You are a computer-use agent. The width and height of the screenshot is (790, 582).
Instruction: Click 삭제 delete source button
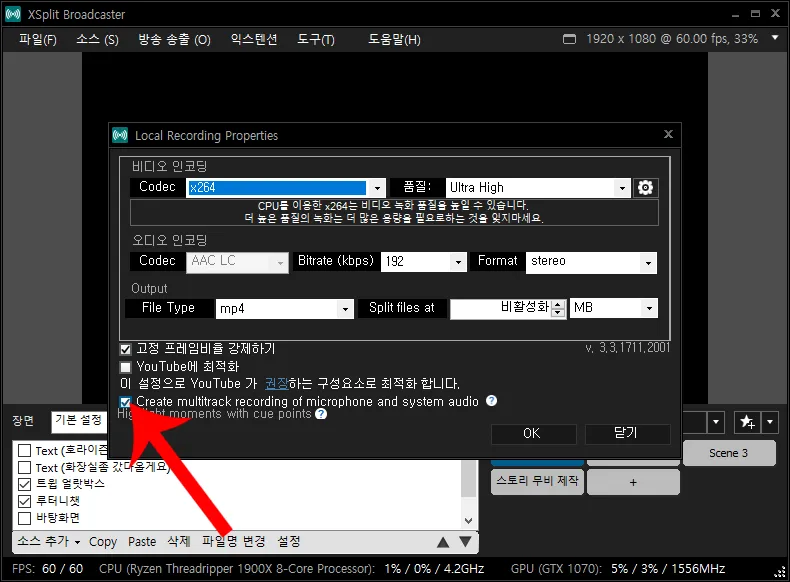179,542
